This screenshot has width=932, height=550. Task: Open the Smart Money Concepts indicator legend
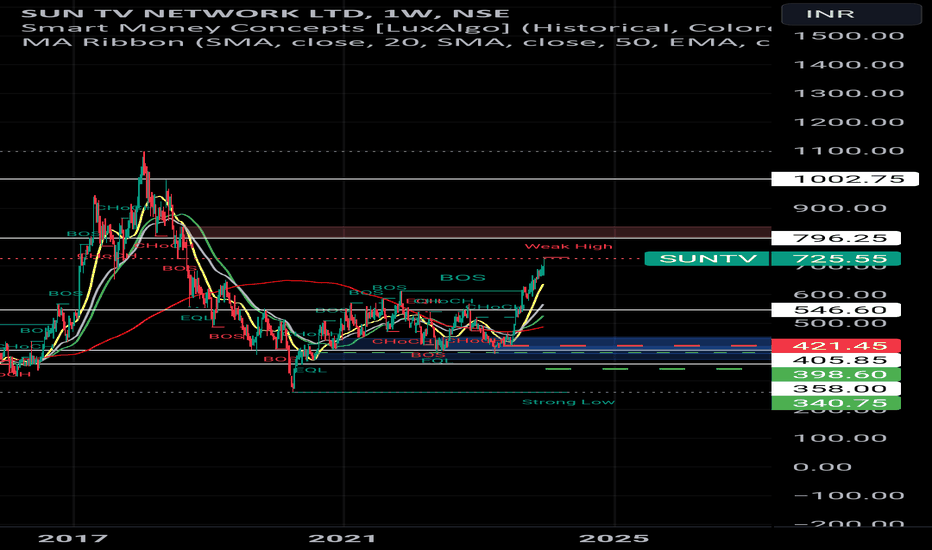point(396,28)
